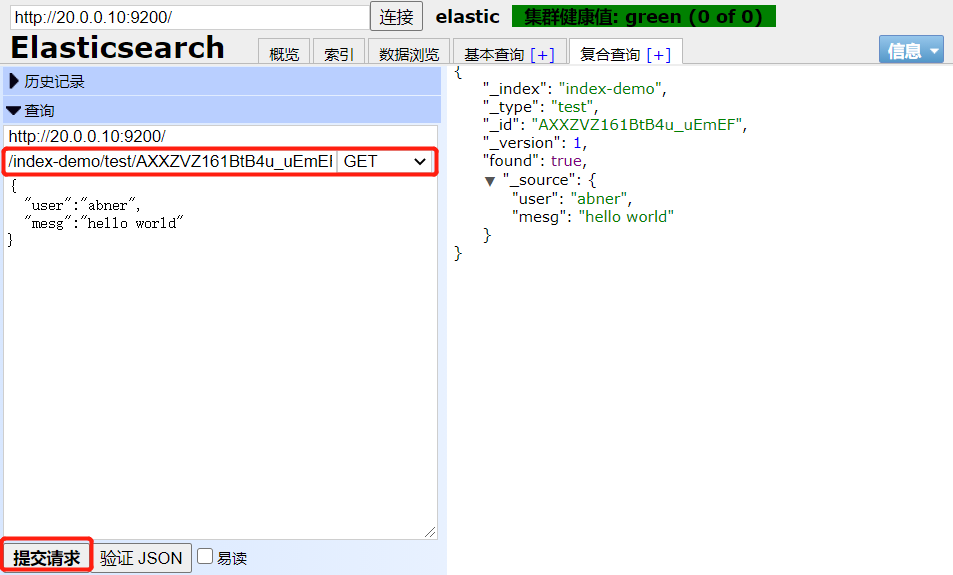
Task: Focus the cluster URL field at top
Action: click(190, 17)
